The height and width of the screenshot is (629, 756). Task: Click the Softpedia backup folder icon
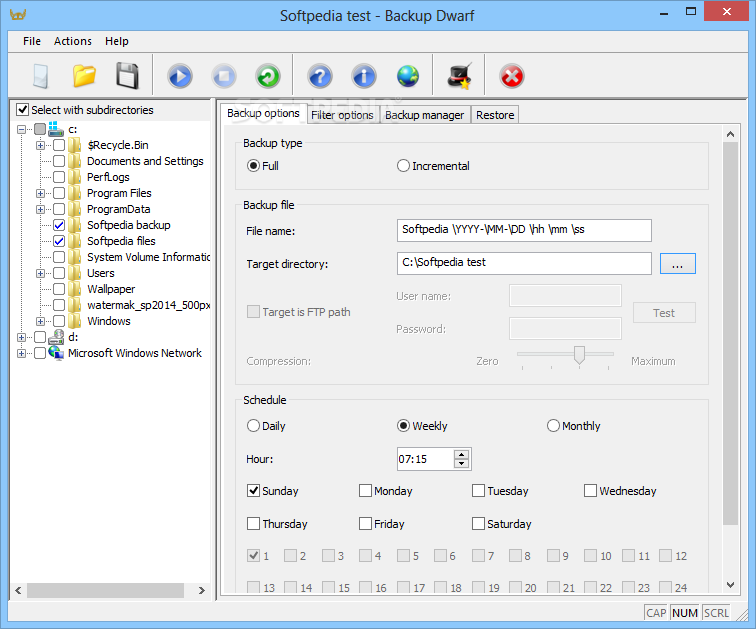tap(75, 225)
